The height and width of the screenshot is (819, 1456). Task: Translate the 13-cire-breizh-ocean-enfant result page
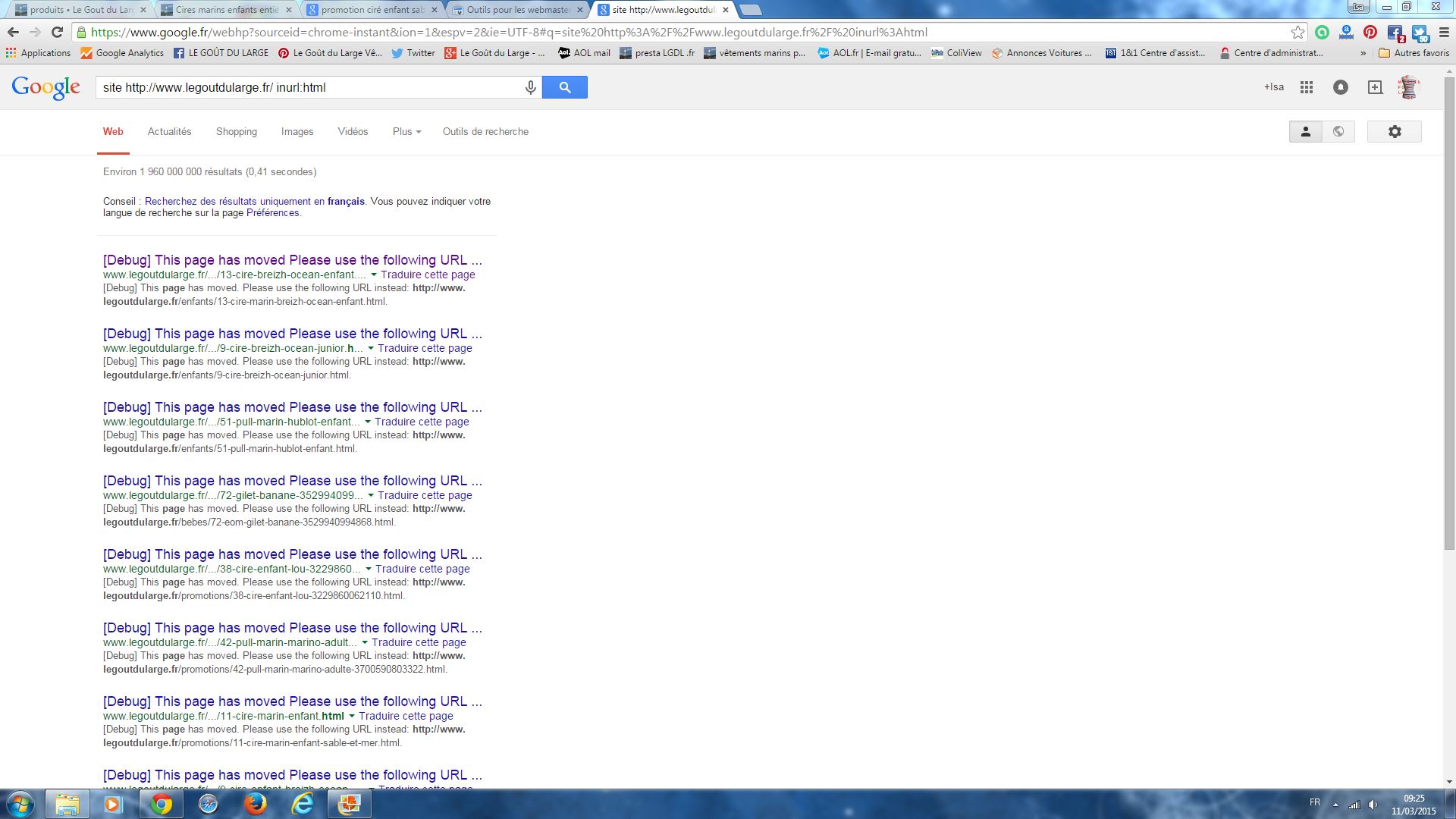[x=428, y=275]
